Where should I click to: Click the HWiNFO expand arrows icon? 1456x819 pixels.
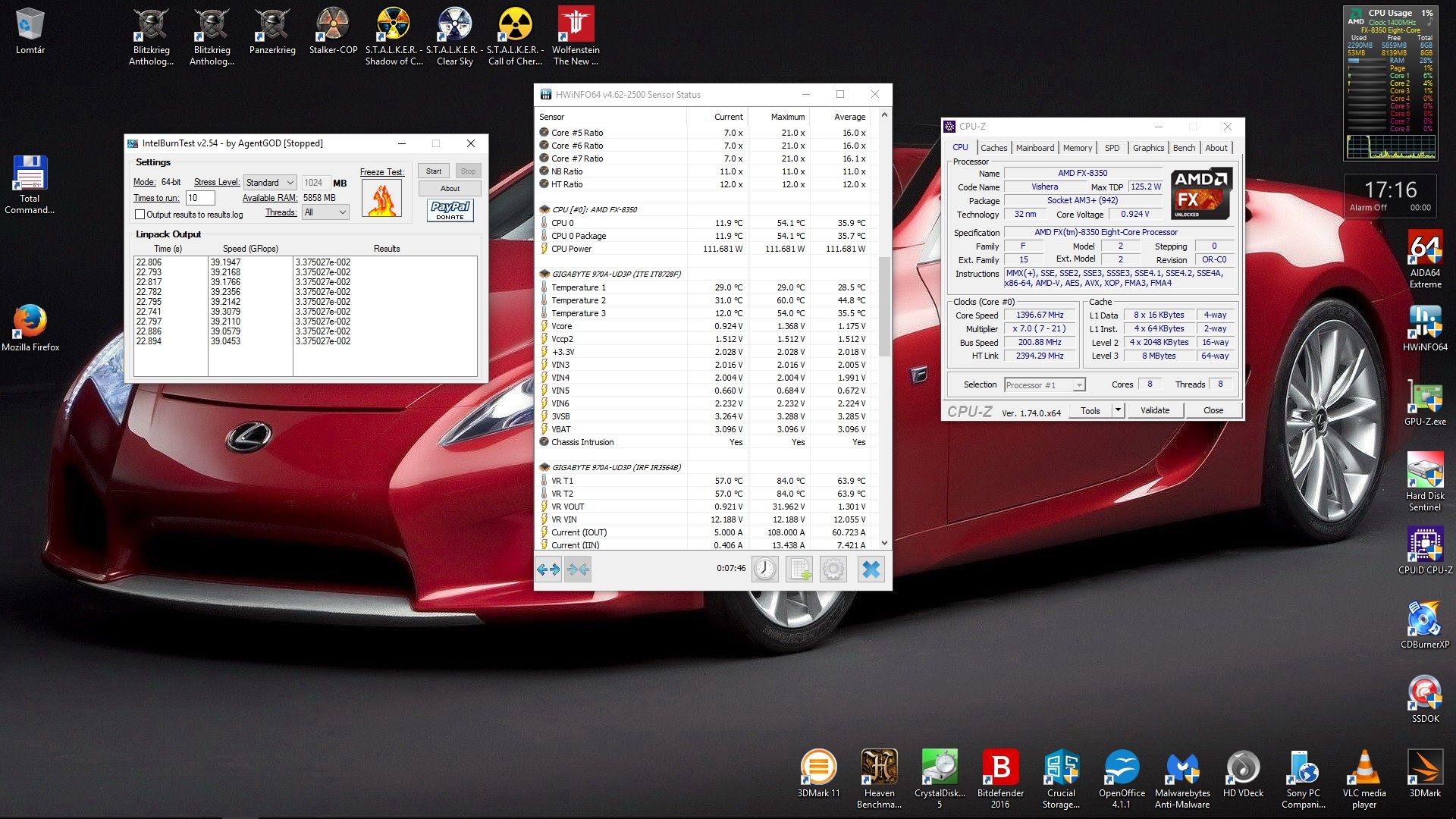(548, 569)
